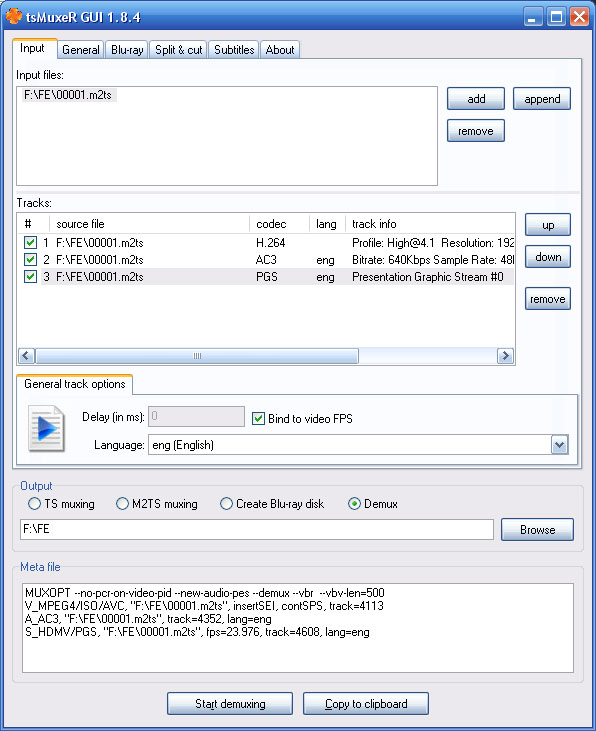Viewport: 596px width, 731px height.
Task: Click Start demuxing button
Action: click(x=230, y=703)
